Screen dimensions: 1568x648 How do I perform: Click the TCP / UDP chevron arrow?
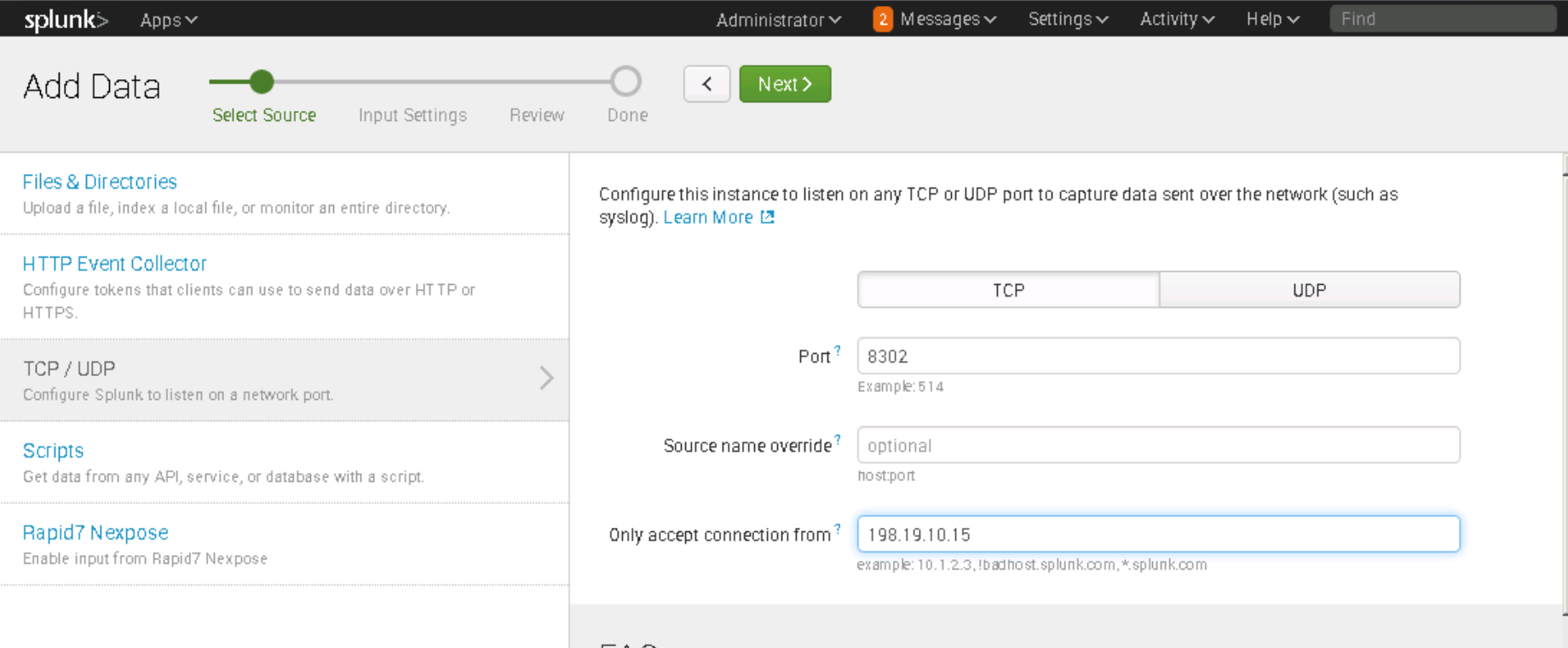pyautogui.click(x=546, y=378)
